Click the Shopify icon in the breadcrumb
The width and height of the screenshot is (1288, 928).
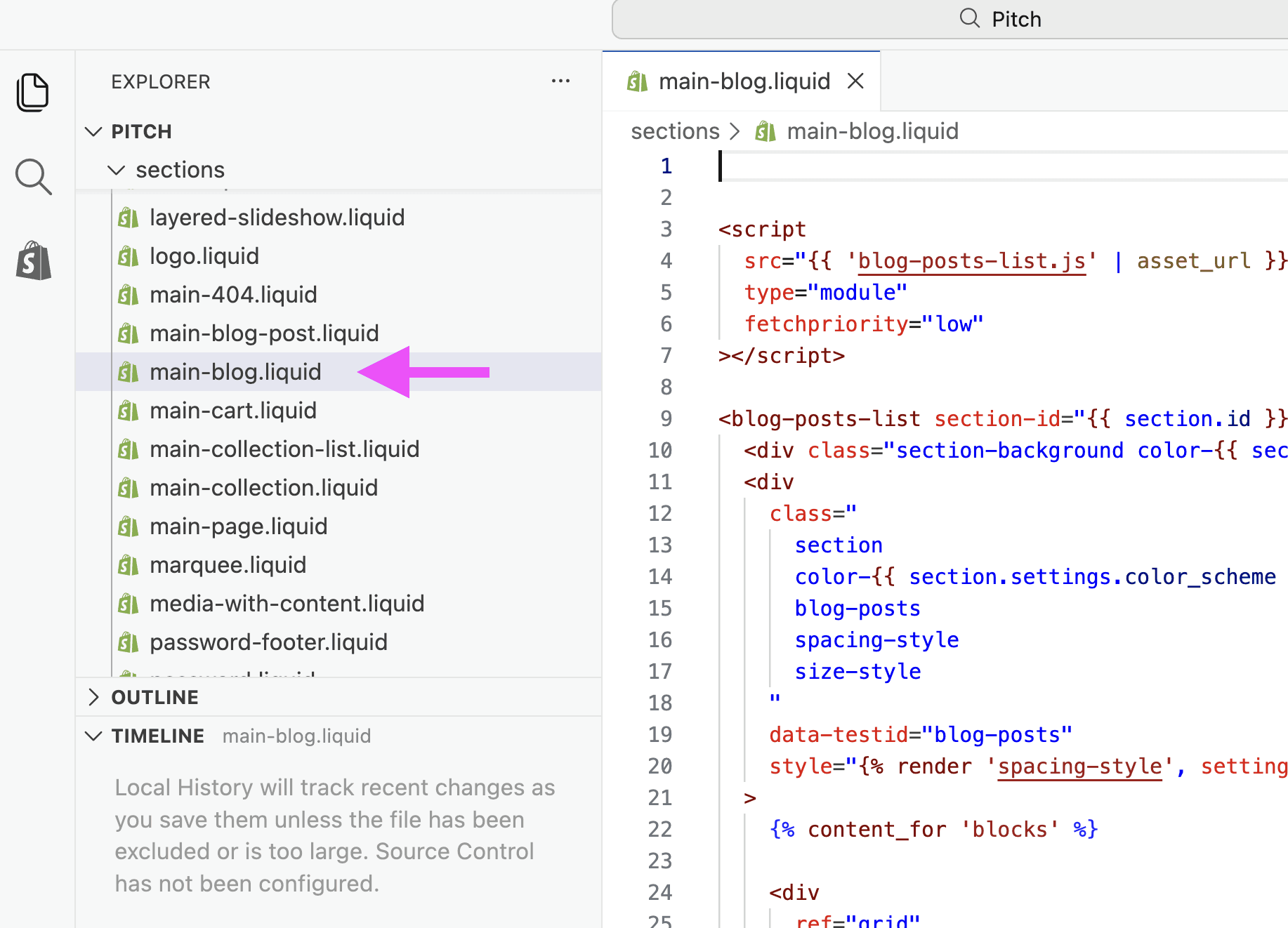[765, 131]
